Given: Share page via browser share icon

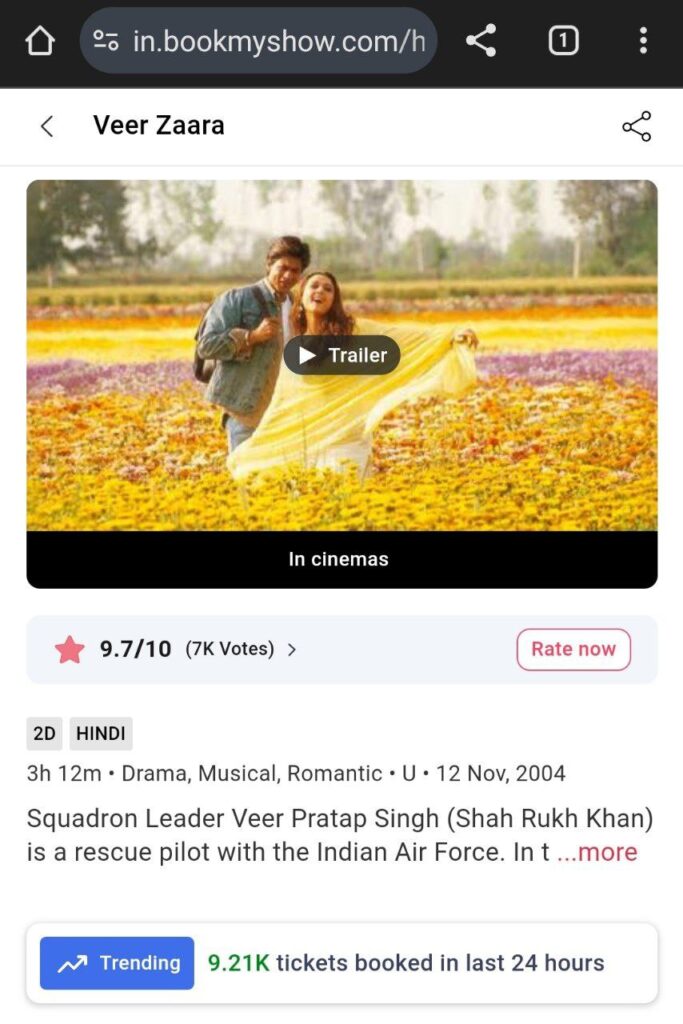Looking at the screenshot, I should pyautogui.click(x=481, y=40).
